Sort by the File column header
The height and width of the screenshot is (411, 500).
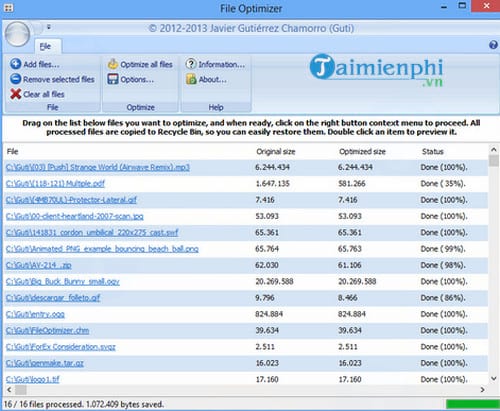coord(12,152)
